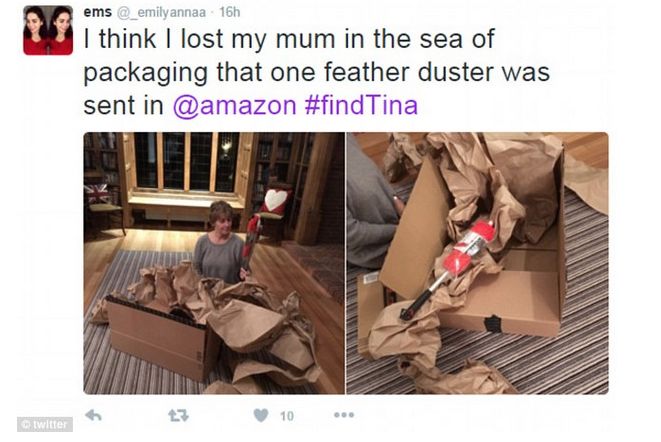Click the reply arrow icon

click(93, 415)
